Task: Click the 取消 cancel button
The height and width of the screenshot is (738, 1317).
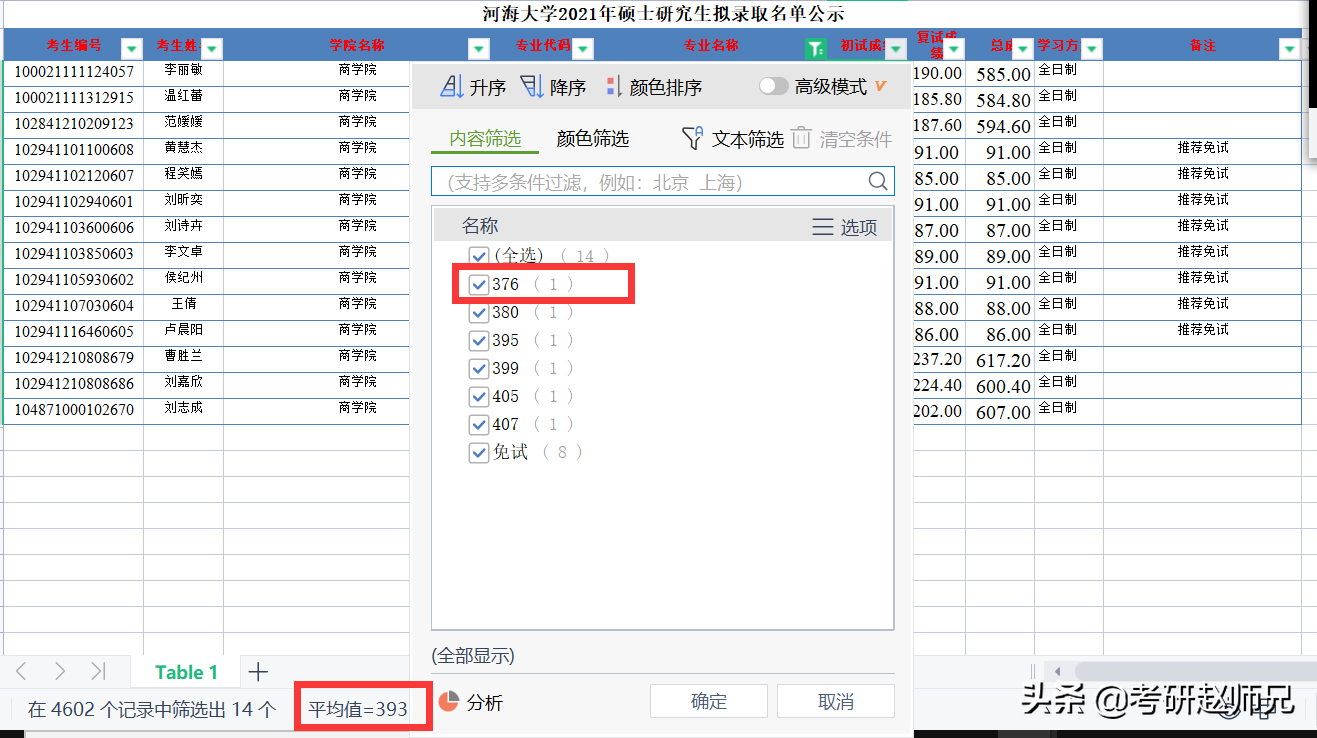Action: click(x=835, y=701)
